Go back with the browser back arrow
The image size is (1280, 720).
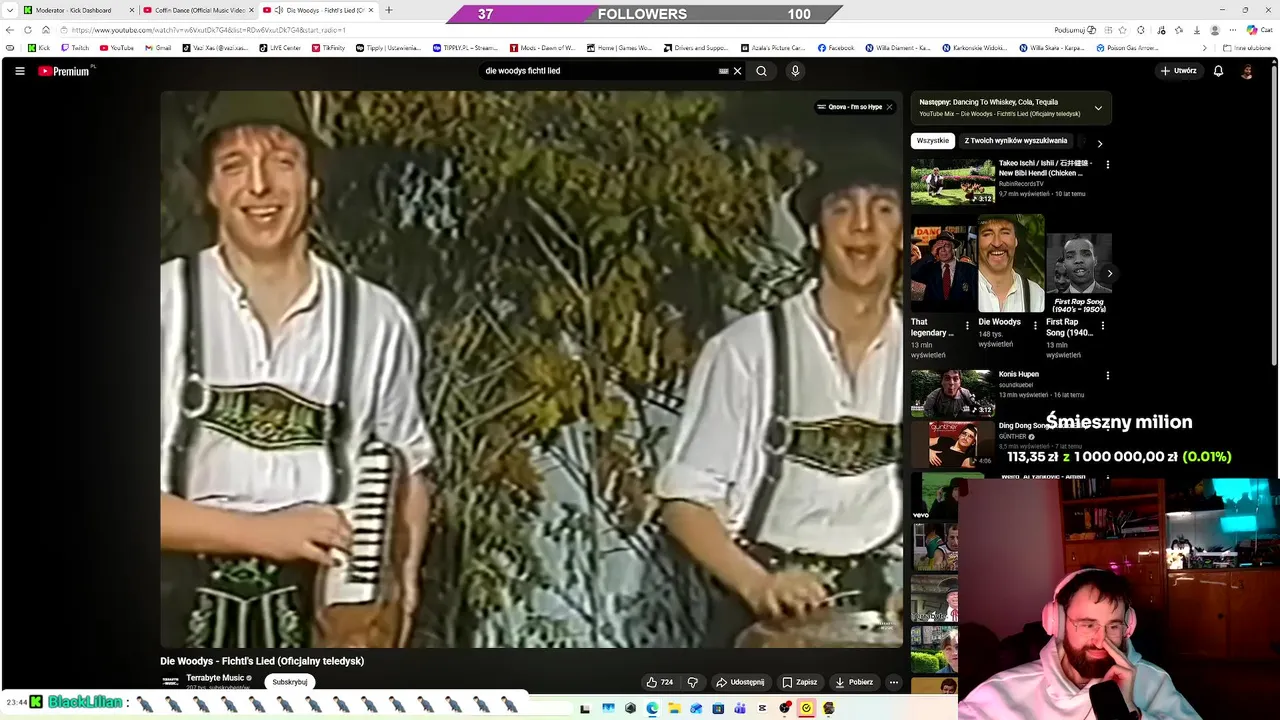pyautogui.click(x=10, y=30)
